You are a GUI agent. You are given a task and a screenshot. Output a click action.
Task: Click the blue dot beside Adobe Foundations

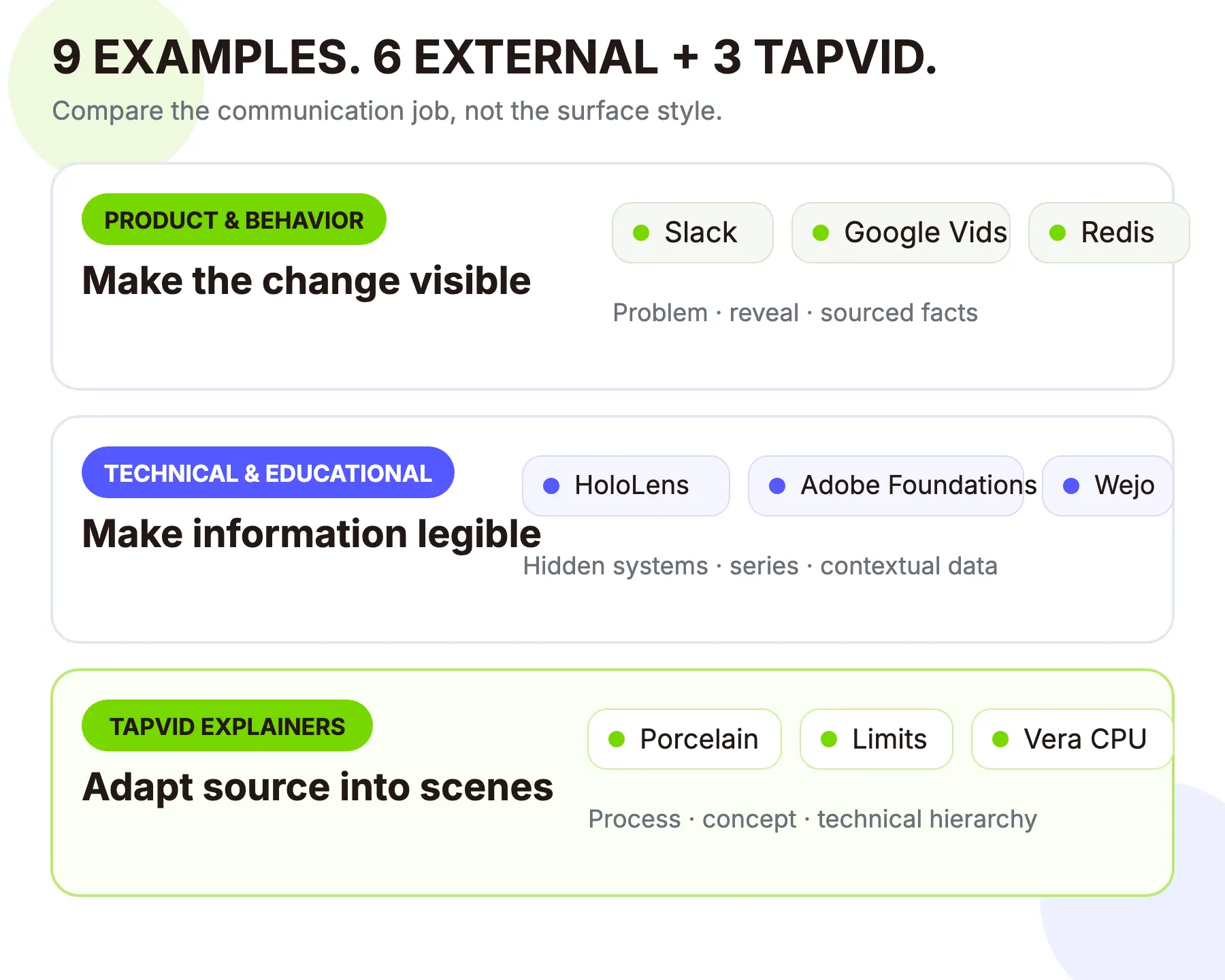[777, 486]
